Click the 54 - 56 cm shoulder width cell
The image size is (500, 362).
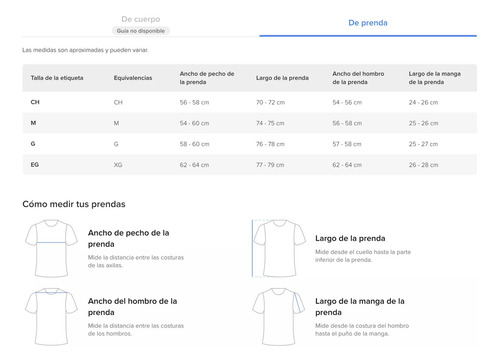click(347, 102)
